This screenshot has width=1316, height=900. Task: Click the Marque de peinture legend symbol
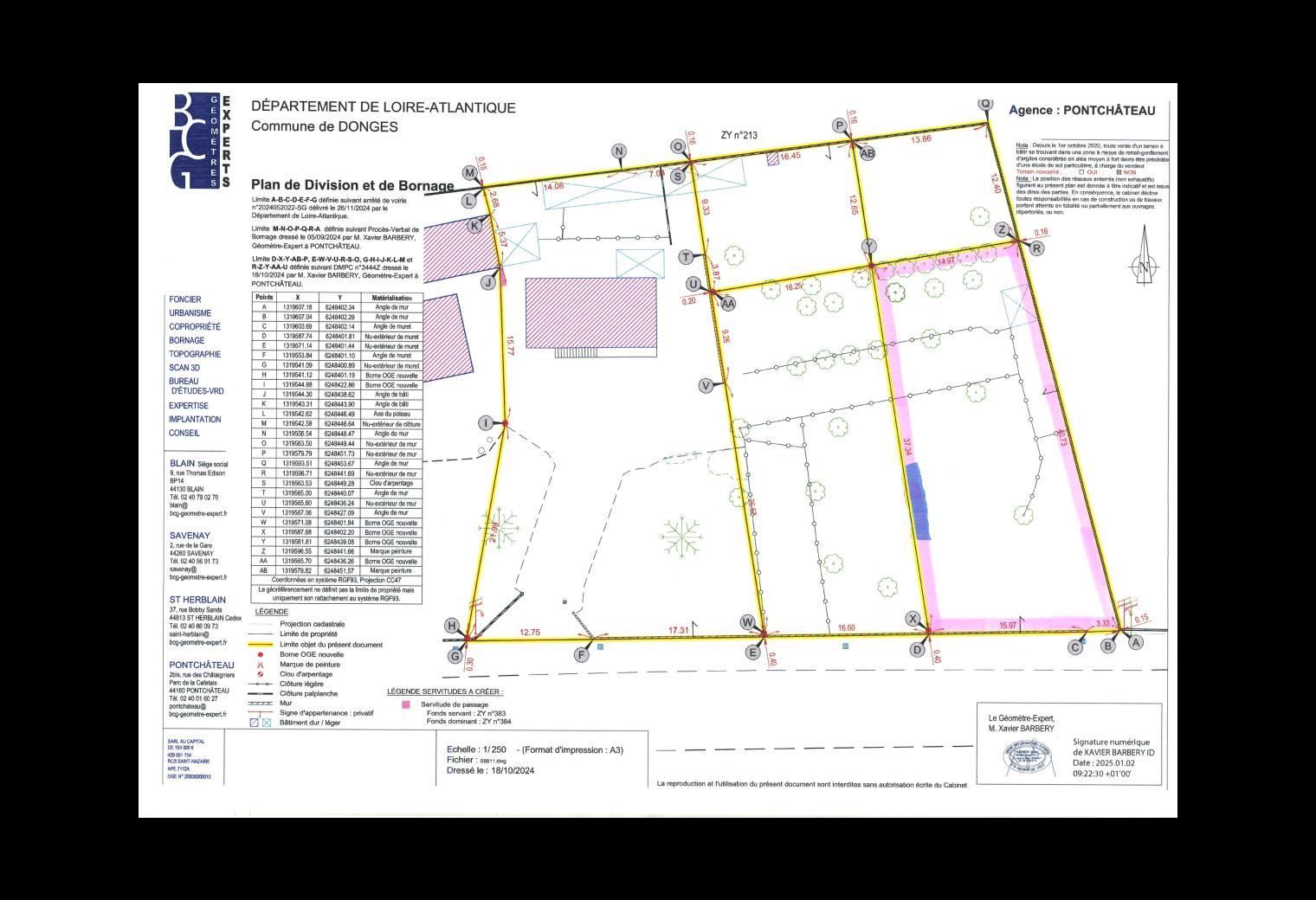pos(260,665)
